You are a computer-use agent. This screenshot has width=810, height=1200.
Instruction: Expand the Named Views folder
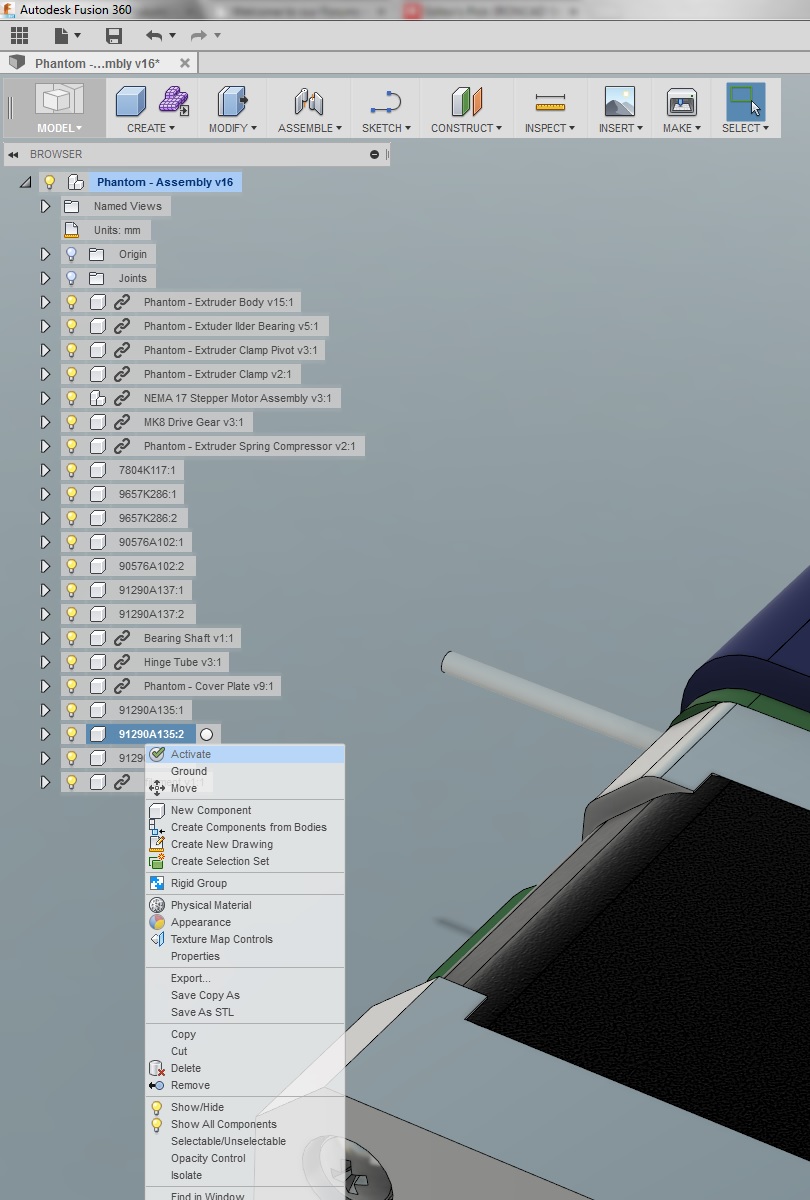coord(45,206)
